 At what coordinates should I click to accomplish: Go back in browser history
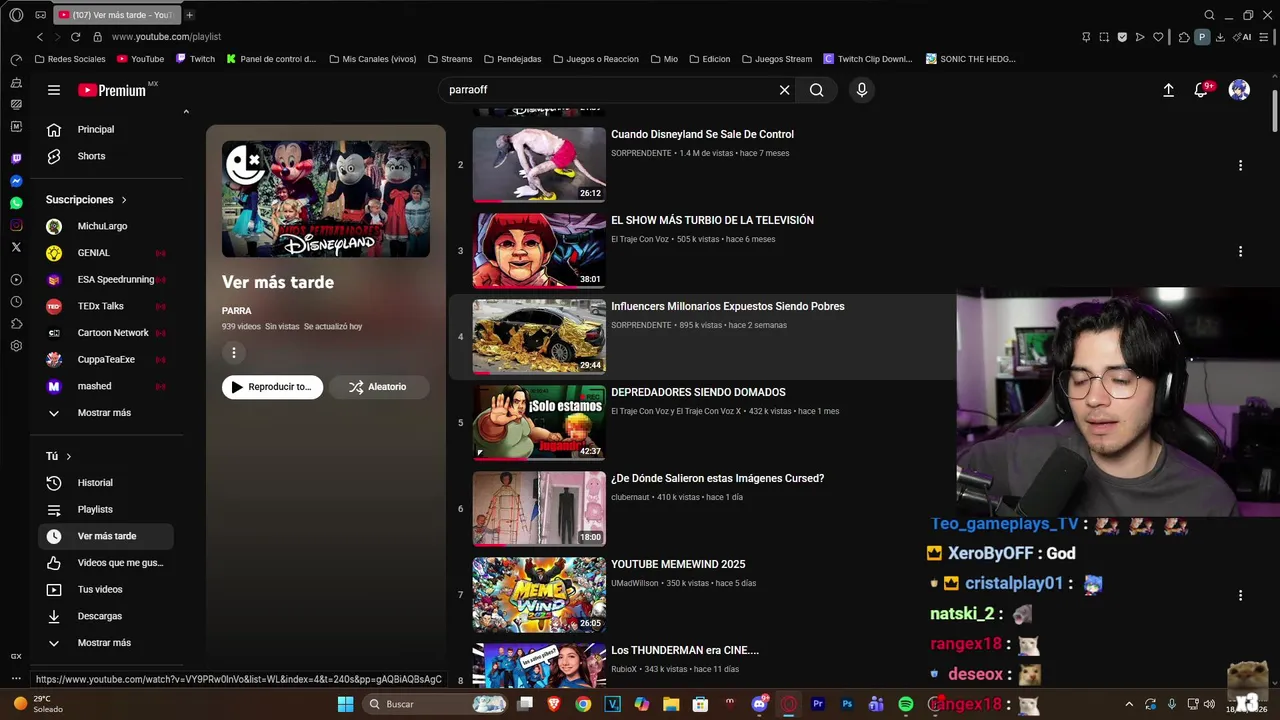click(x=40, y=37)
